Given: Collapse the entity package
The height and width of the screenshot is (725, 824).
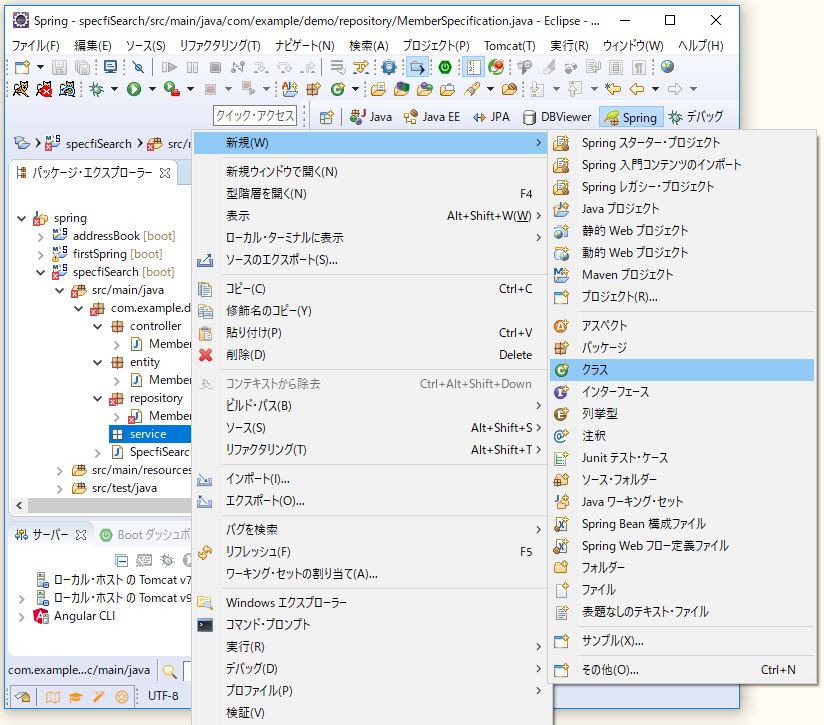Looking at the screenshot, I should click(98, 362).
